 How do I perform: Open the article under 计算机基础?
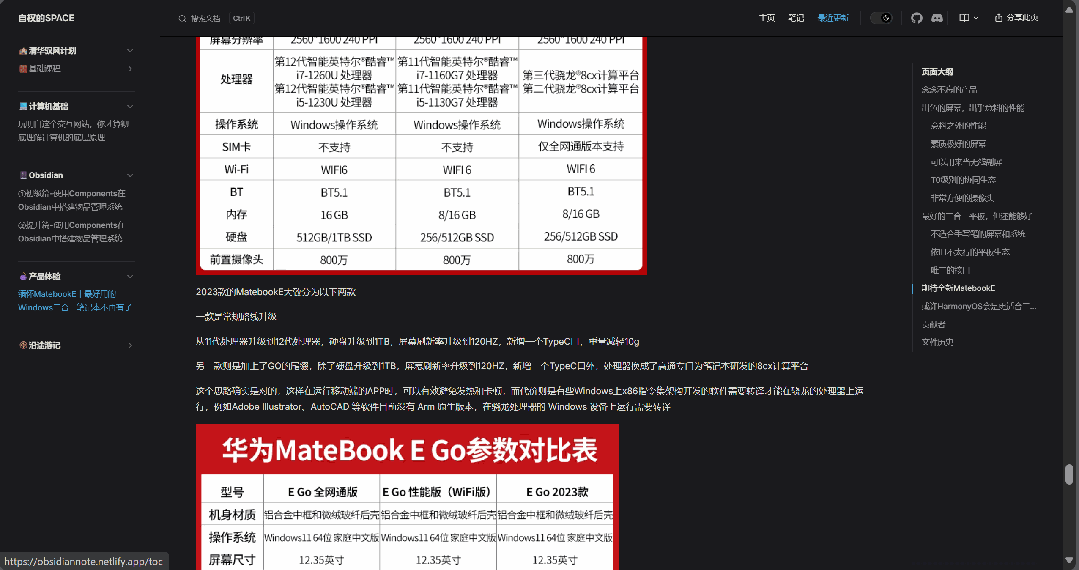click(x=73, y=131)
